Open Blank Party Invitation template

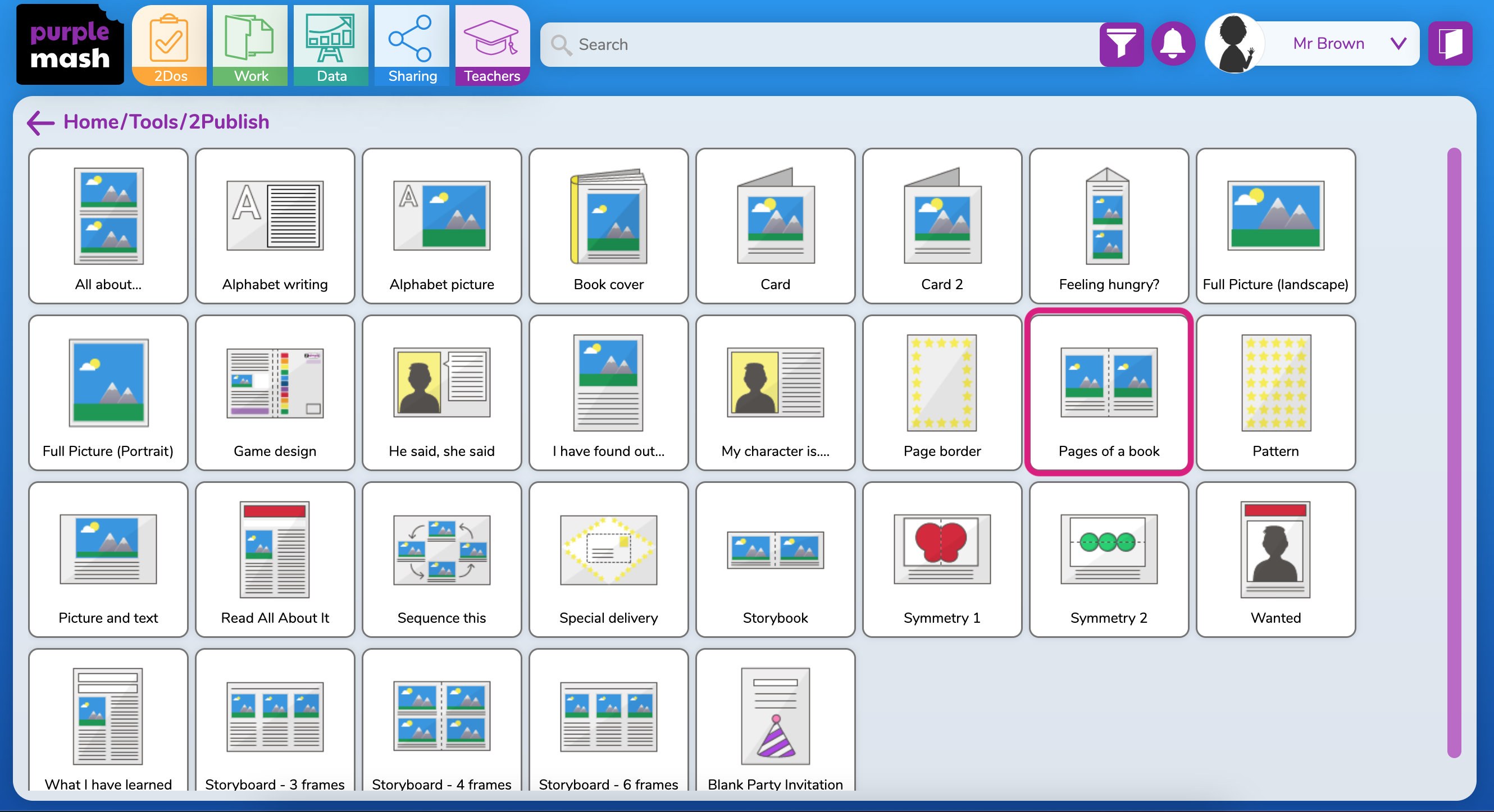point(776,719)
